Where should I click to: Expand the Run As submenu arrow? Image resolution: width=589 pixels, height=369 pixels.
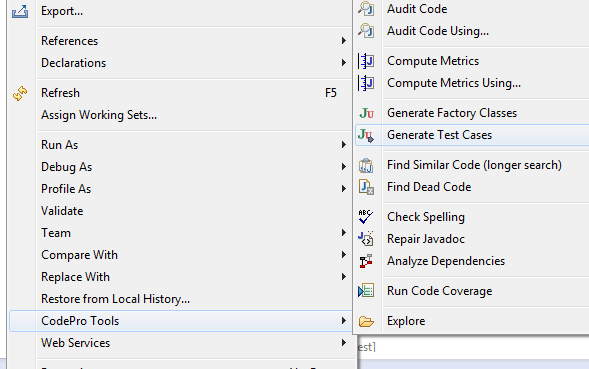click(x=343, y=145)
